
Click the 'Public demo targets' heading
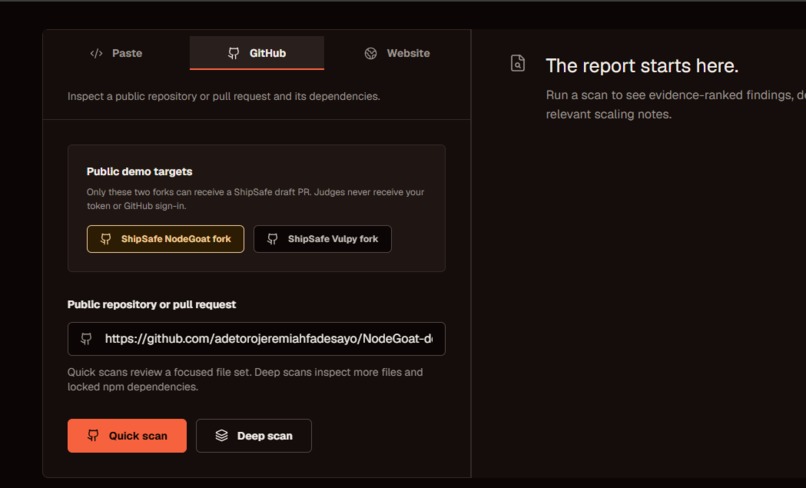click(x=139, y=172)
